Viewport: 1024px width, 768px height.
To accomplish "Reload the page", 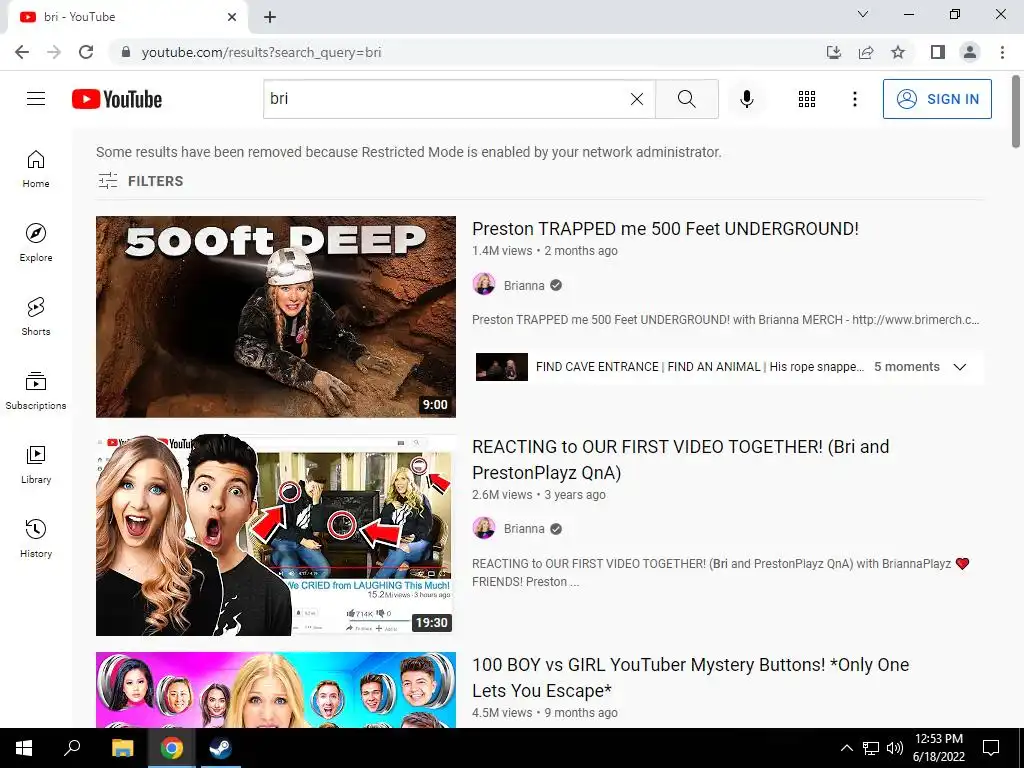I will pyautogui.click(x=86, y=52).
